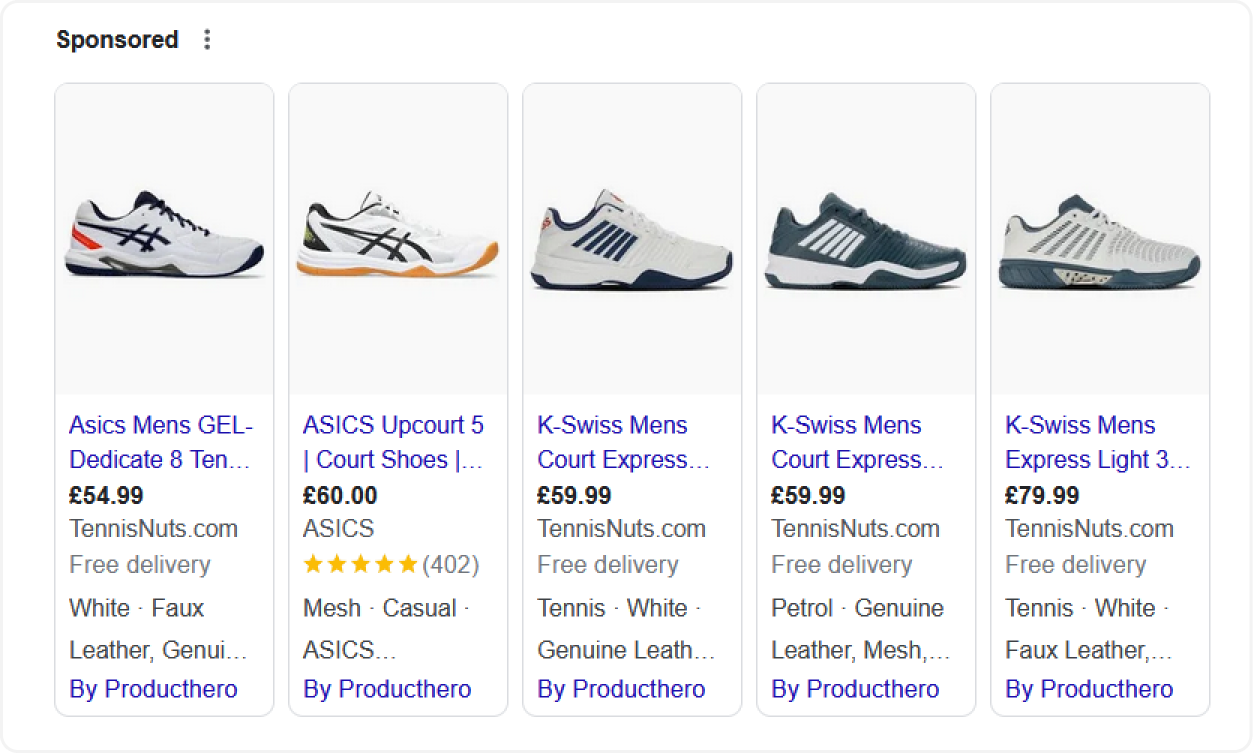The image size is (1253, 753).
Task: Open the Asics Mens GEL-Dedicate 8 link
Action: 161,442
